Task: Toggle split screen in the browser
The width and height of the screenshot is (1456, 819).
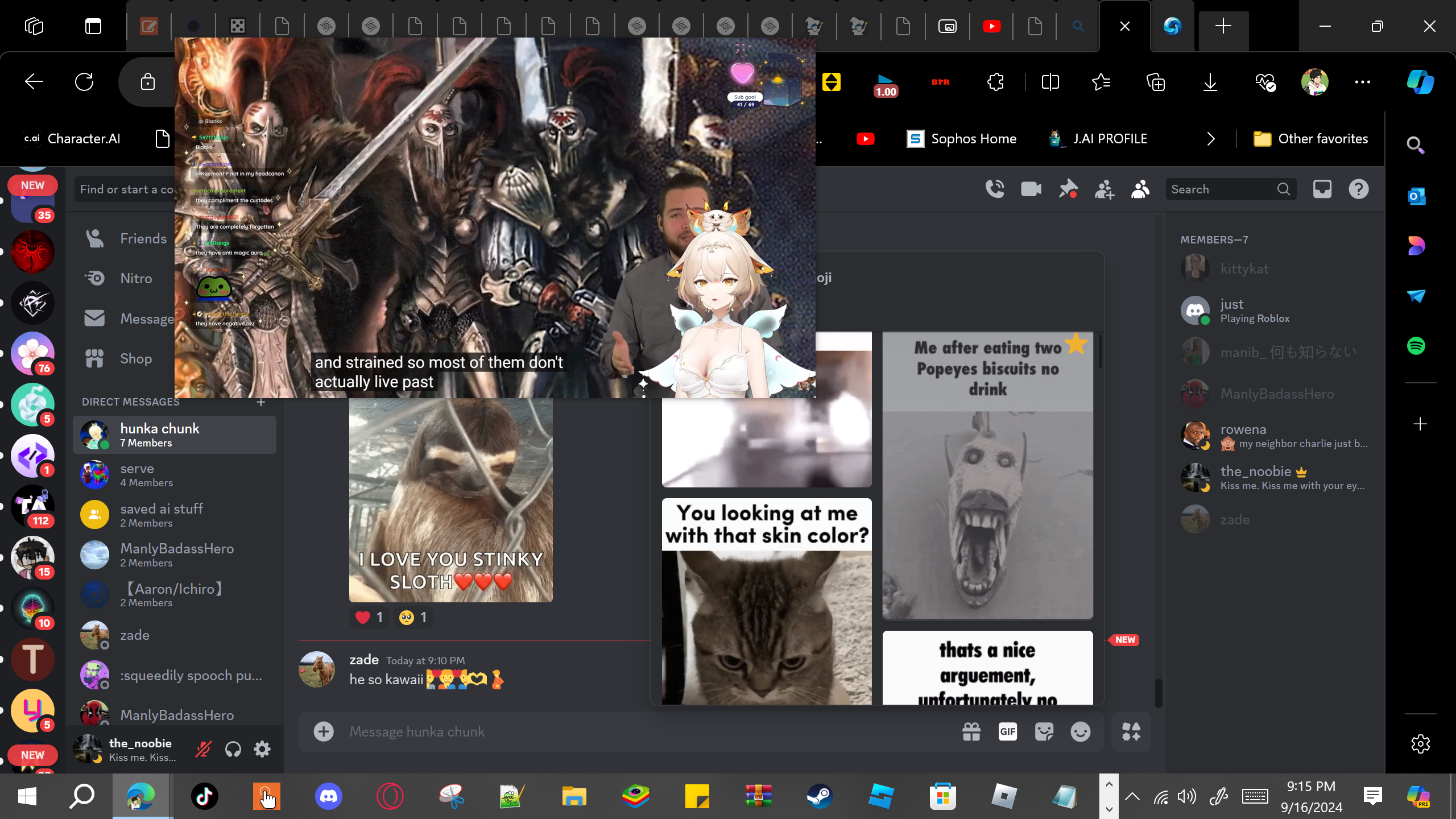Action: pyautogui.click(x=1050, y=82)
